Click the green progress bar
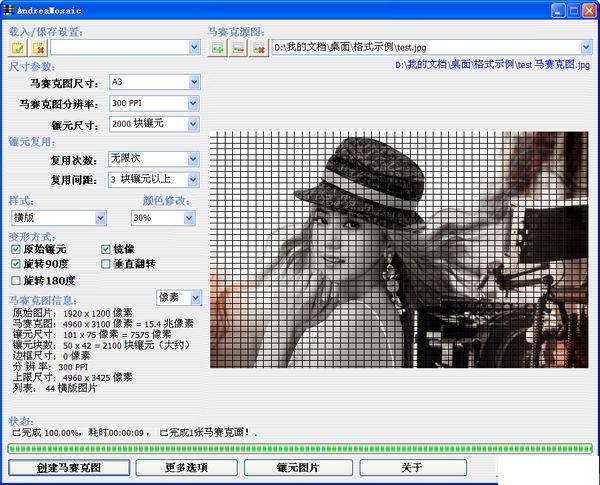 coord(300,448)
